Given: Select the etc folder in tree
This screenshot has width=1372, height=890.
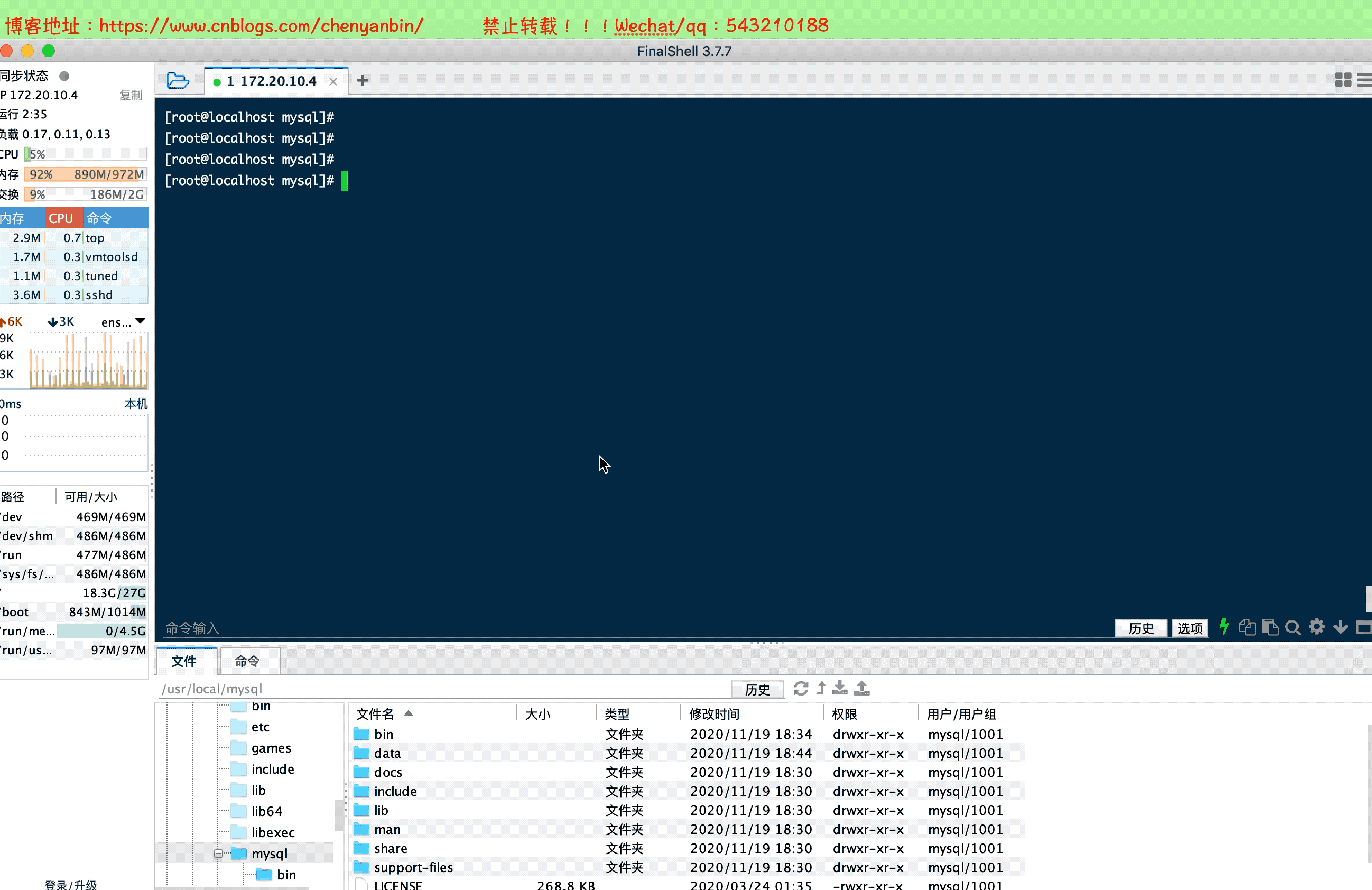Looking at the screenshot, I should (260, 727).
